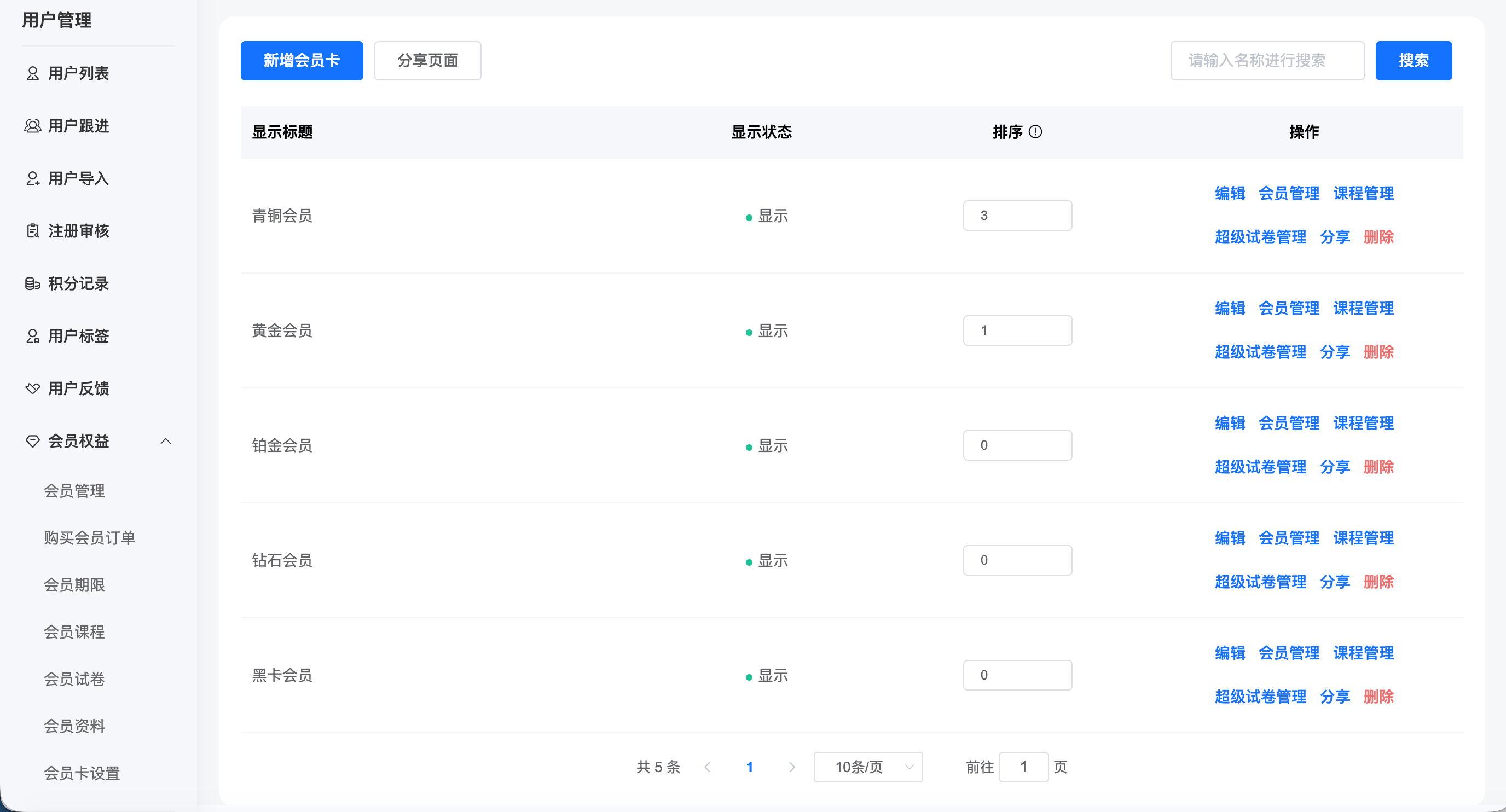Click the 前往 page jump input
This screenshot has width=1506, height=812.
click(x=1023, y=767)
